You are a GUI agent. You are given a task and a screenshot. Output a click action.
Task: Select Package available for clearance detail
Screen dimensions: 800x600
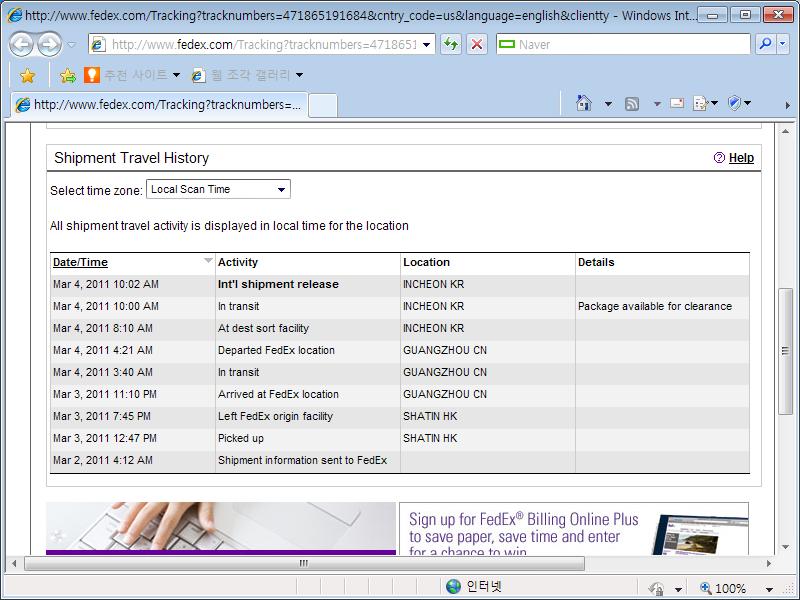point(655,306)
